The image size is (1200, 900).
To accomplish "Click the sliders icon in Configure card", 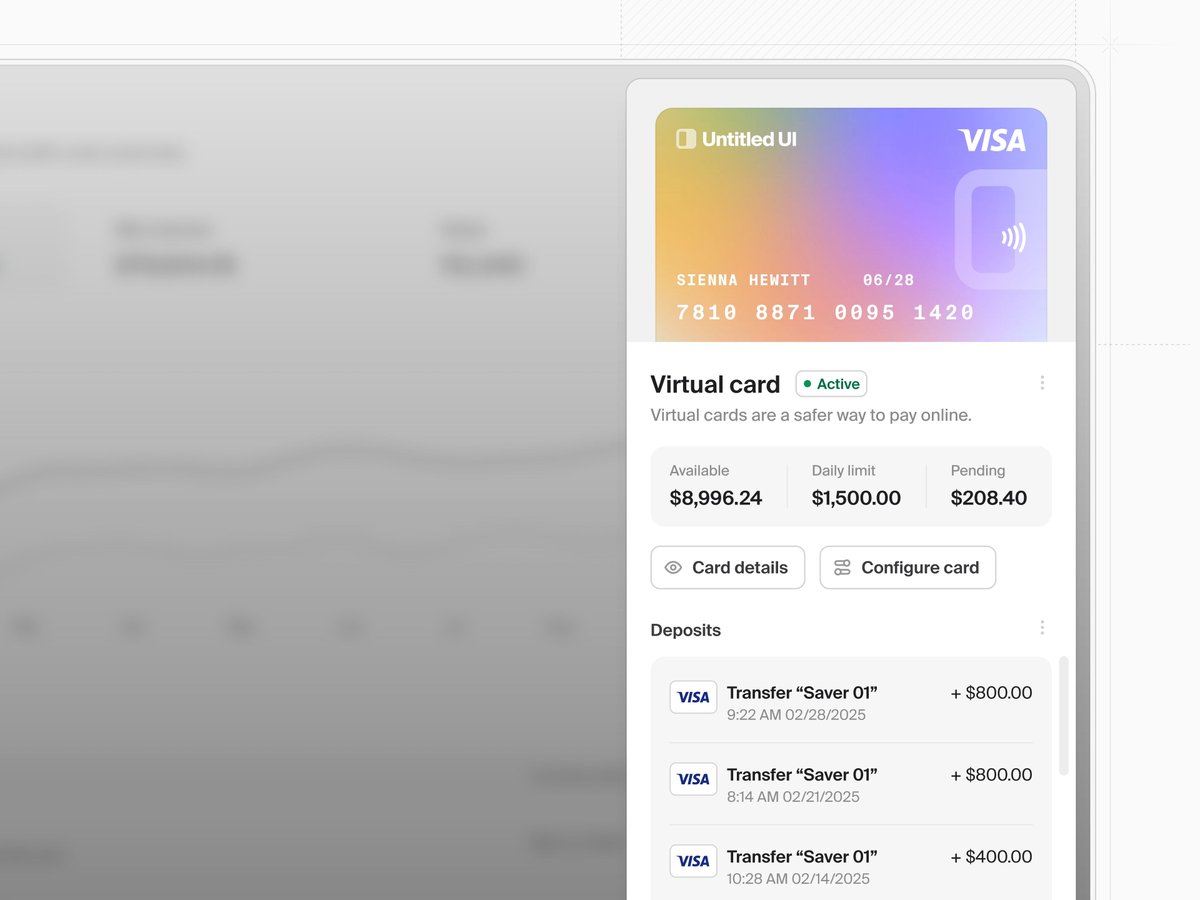I will (842, 568).
